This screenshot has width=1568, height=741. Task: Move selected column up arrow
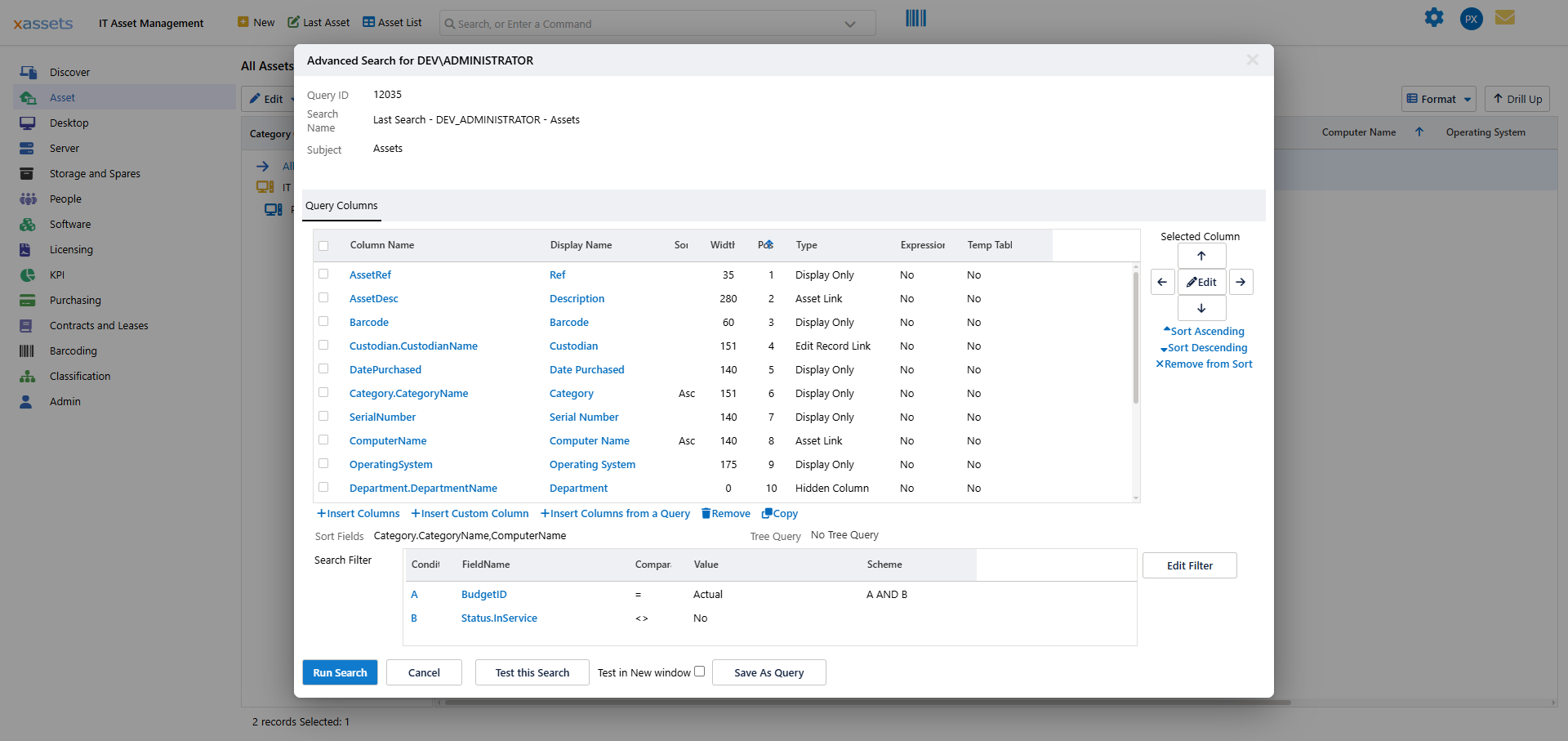1201,256
